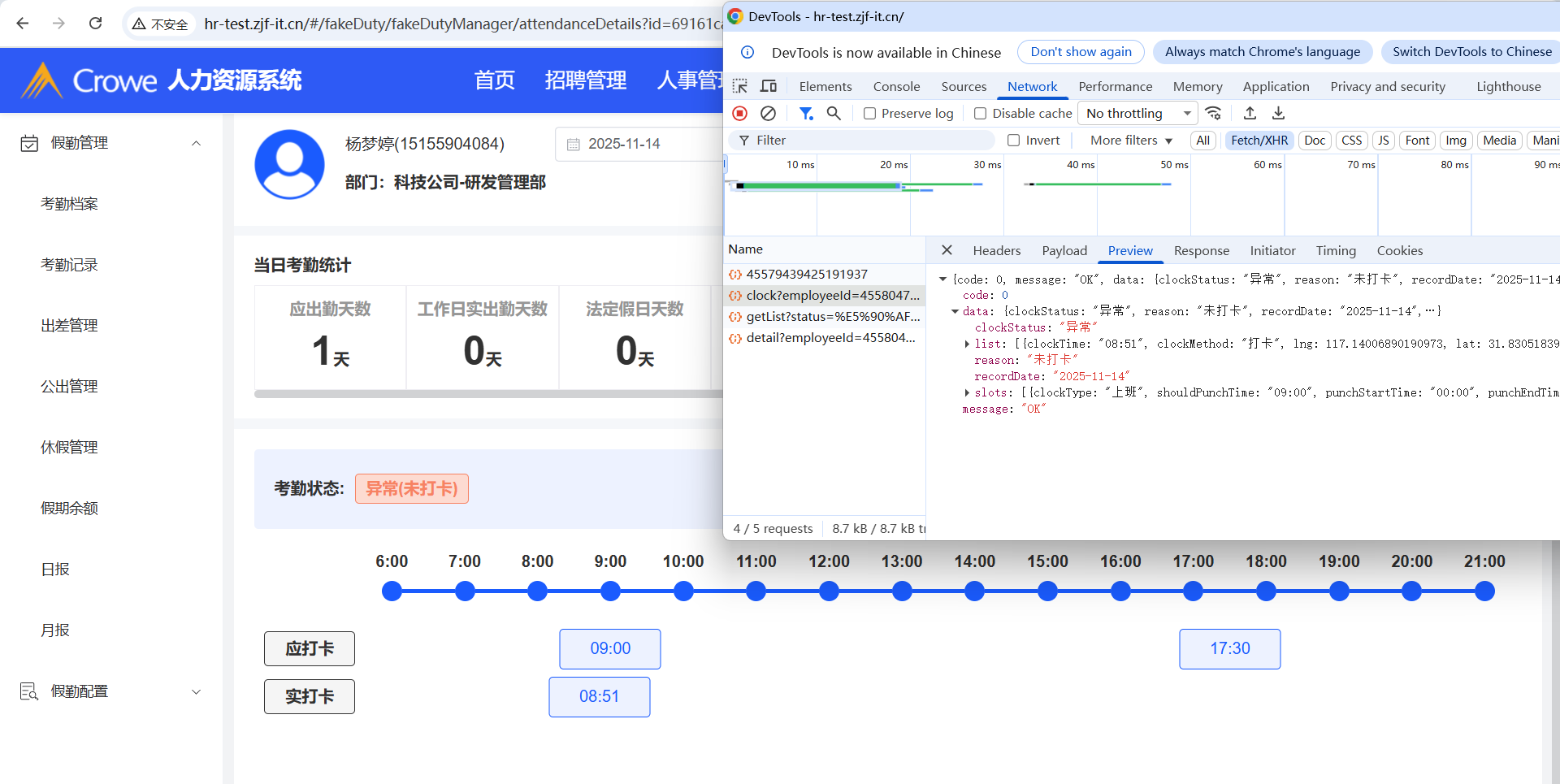This screenshot has width=1560, height=784.
Task: Click the clear network log icon
Action: point(768,113)
